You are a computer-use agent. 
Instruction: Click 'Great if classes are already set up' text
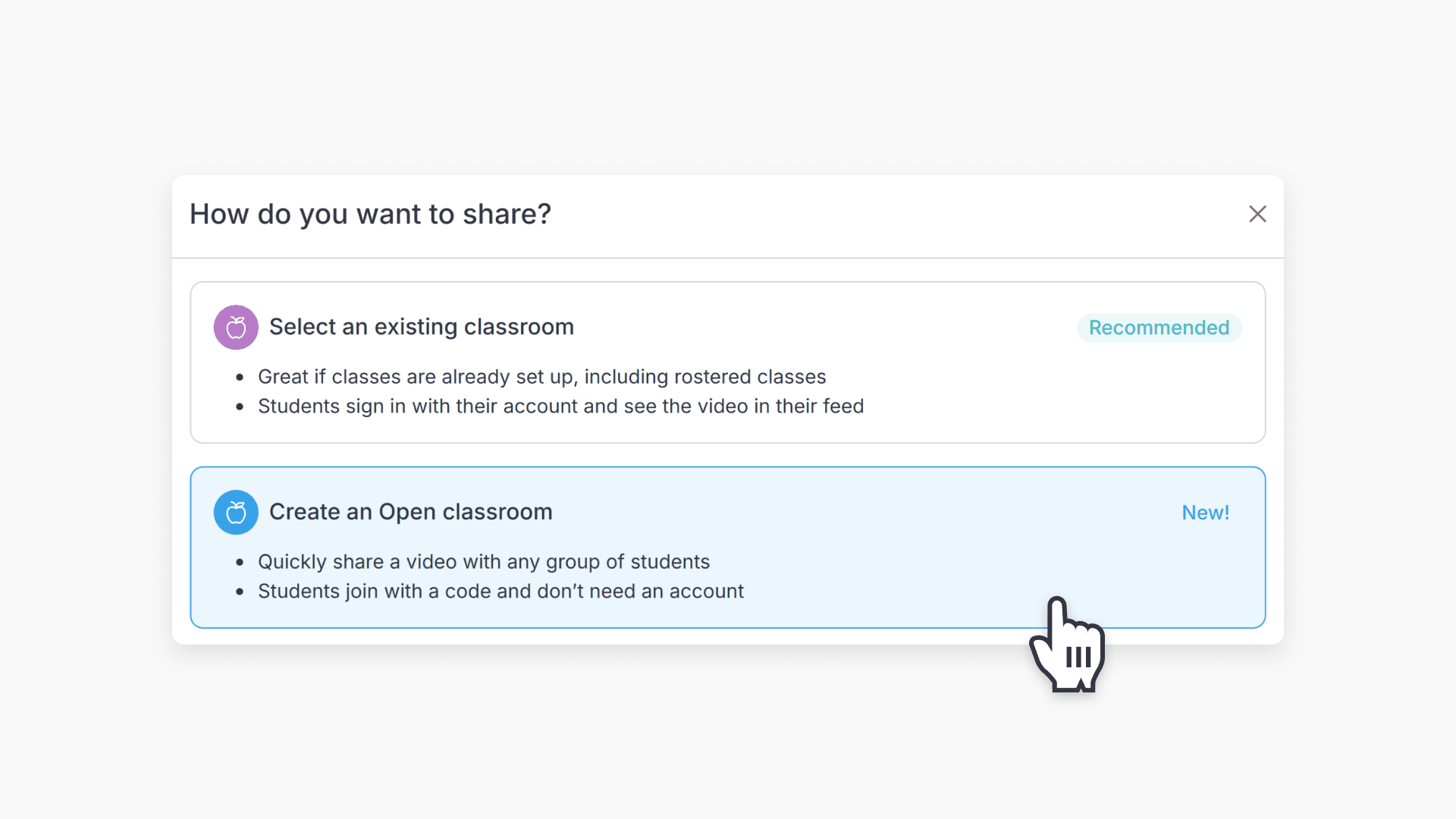point(541,377)
